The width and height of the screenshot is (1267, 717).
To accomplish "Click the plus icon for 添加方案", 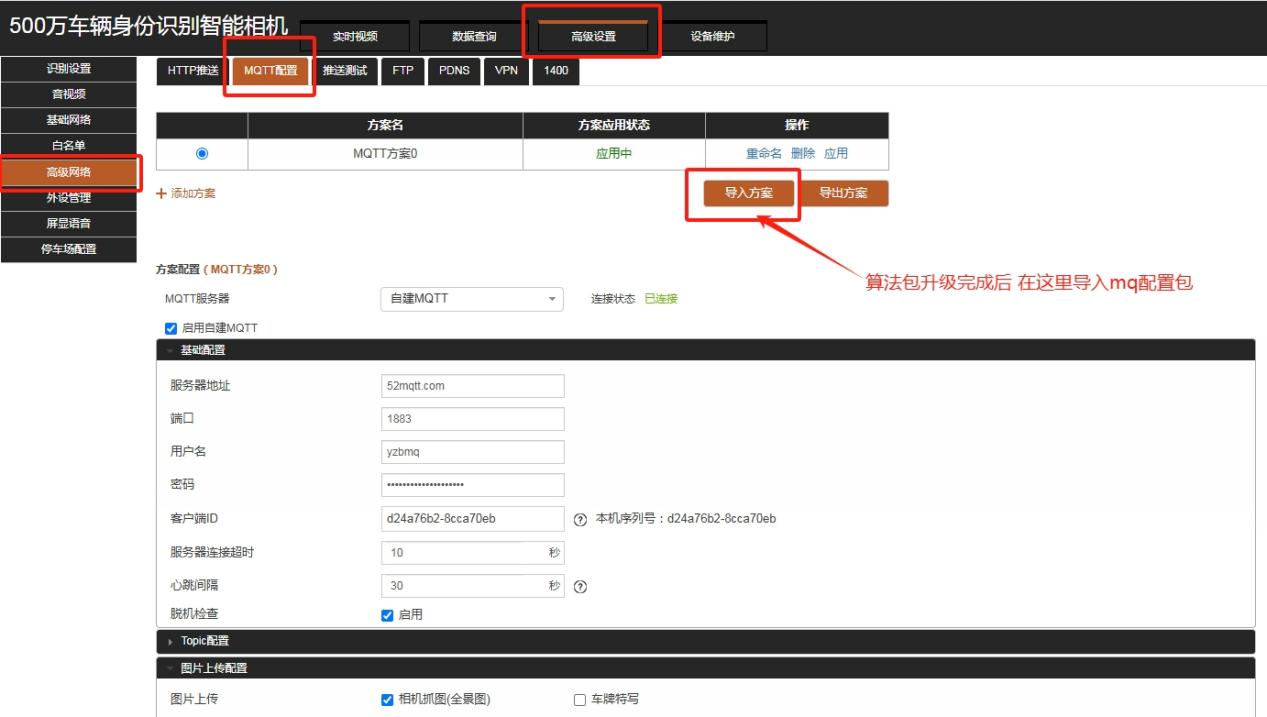I will tap(161, 193).
